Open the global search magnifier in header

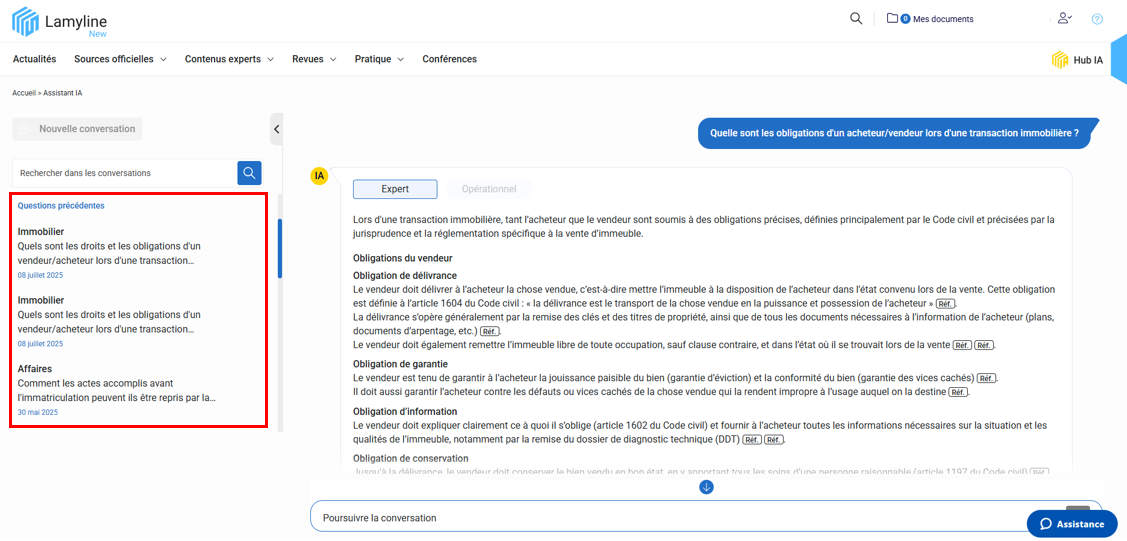[x=856, y=19]
